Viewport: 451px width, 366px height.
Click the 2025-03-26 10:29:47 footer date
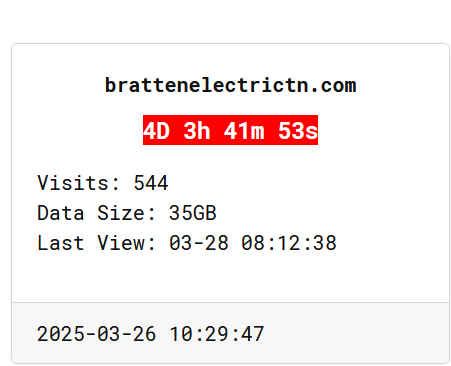[150, 334]
